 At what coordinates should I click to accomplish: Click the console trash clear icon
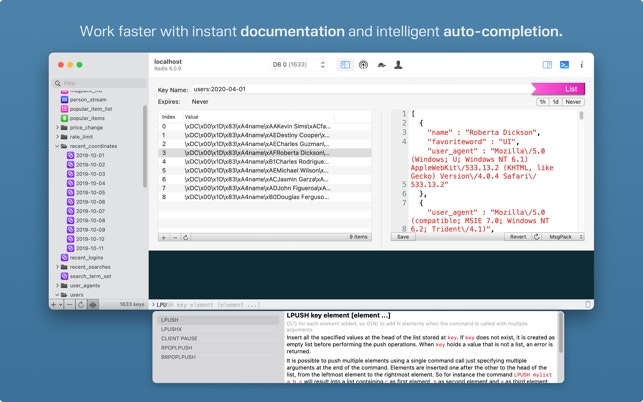pos(588,304)
